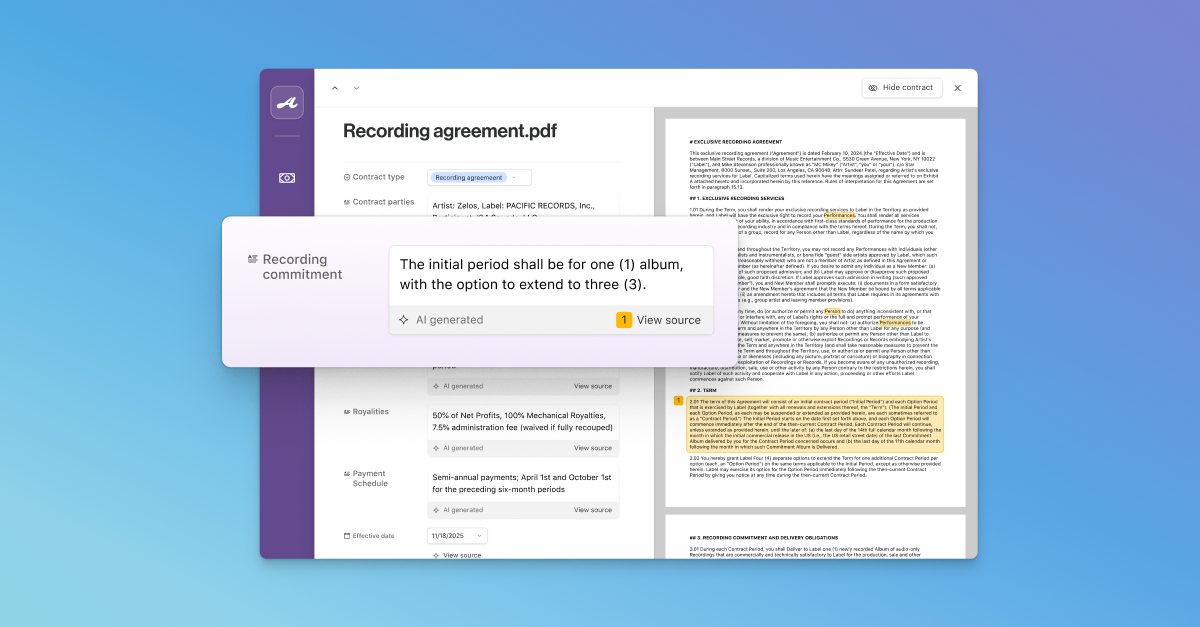Click the yellow marker 1 beside the Term paragraph
Image resolution: width=1200 pixels, height=627 pixels.
[x=678, y=400]
